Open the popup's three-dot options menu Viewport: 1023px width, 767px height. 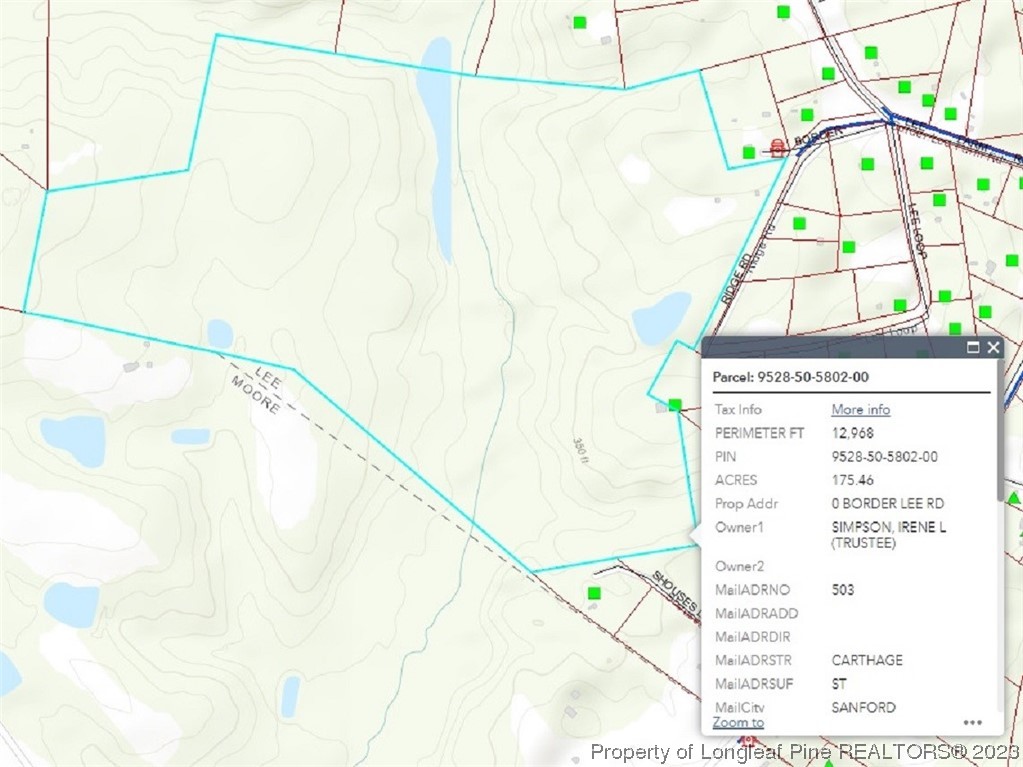pyautogui.click(x=972, y=722)
